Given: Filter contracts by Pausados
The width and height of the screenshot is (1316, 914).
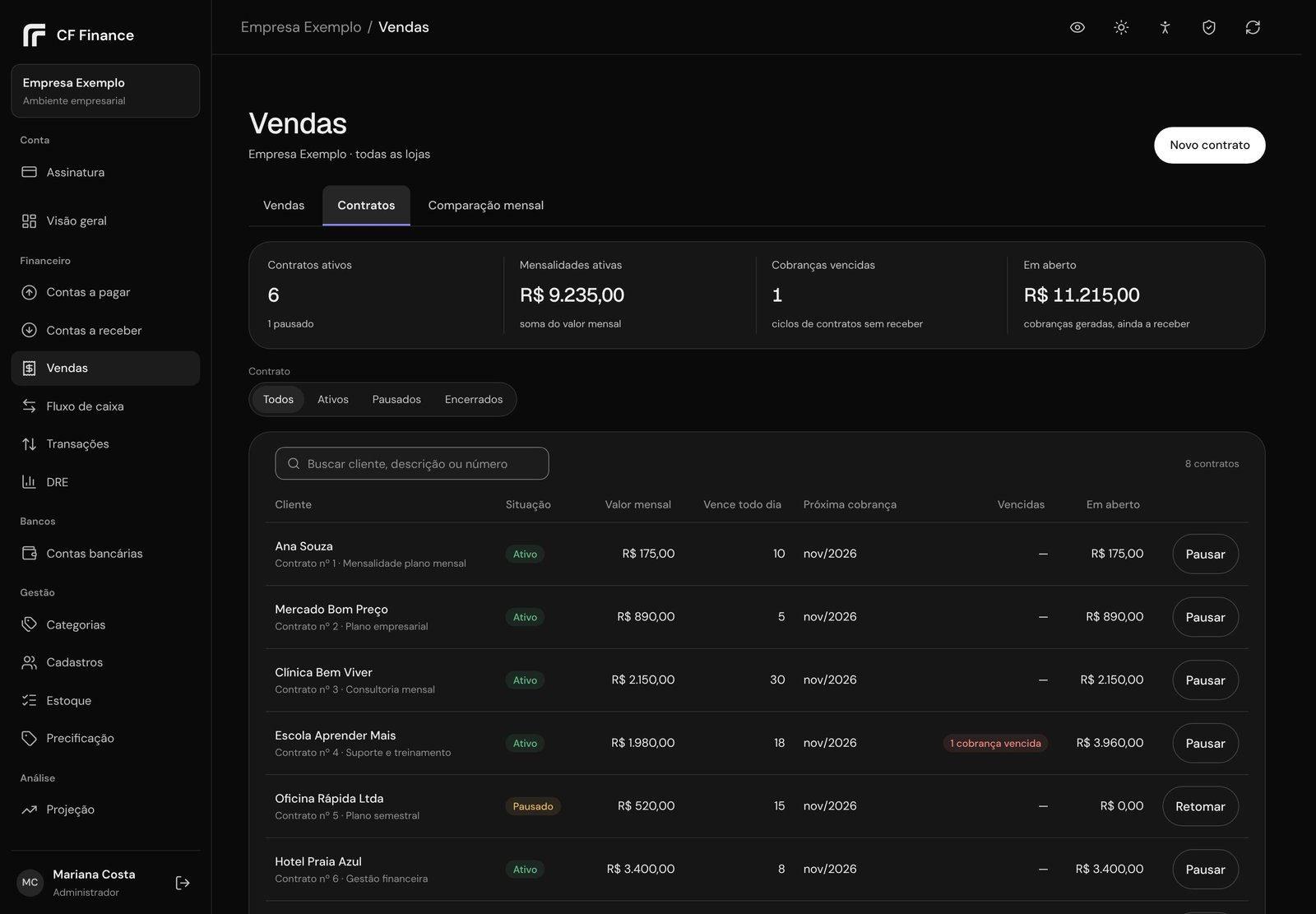Looking at the screenshot, I should (396, 399).
